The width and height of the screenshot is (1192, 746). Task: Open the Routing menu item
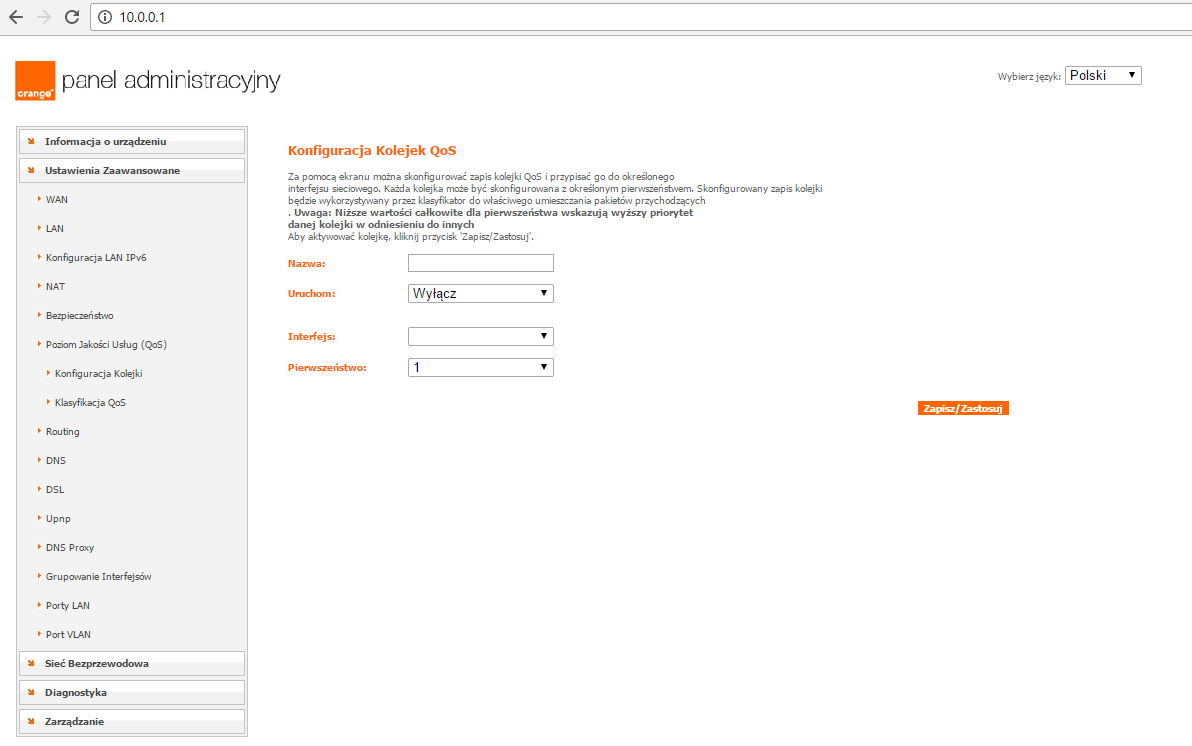point(62,431)
